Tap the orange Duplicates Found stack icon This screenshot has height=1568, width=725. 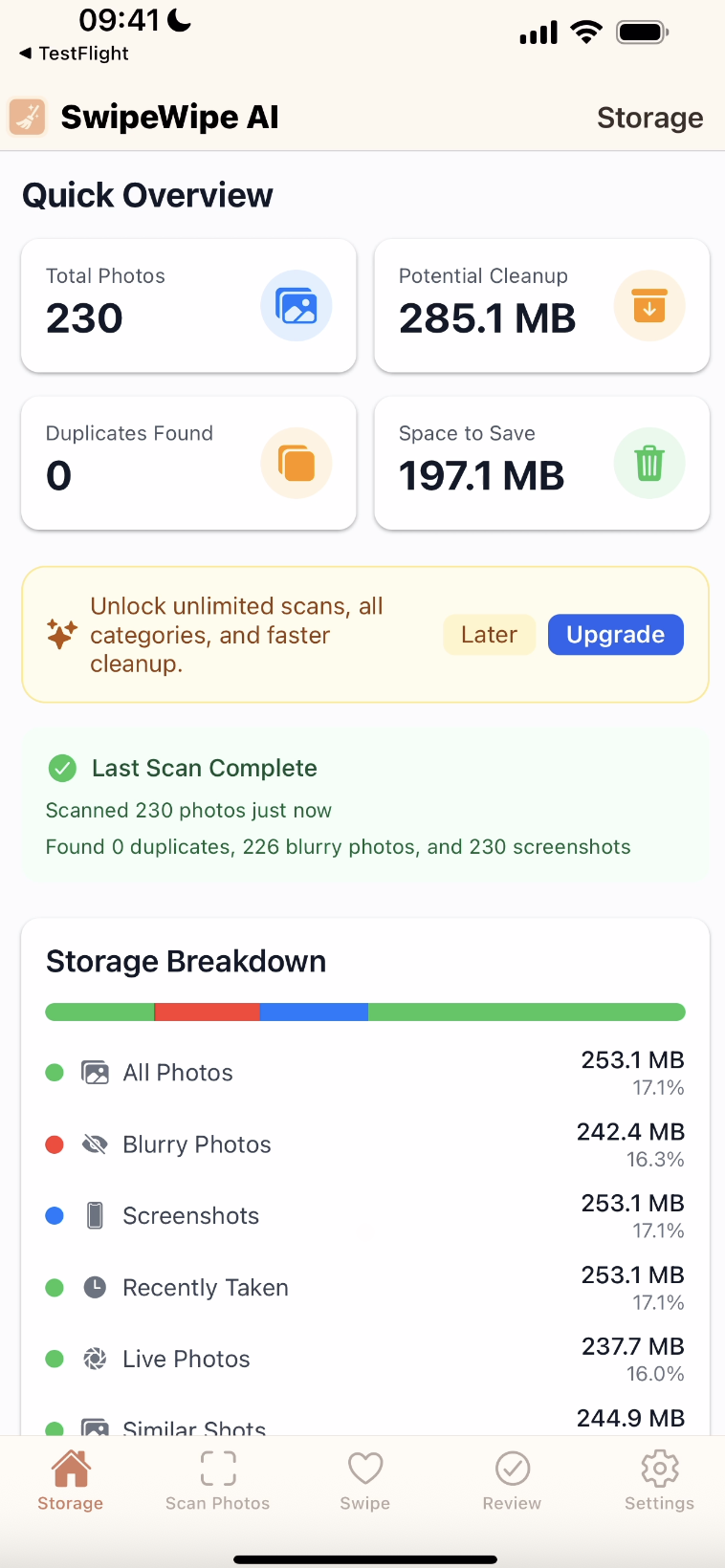(x=297, y=464)
